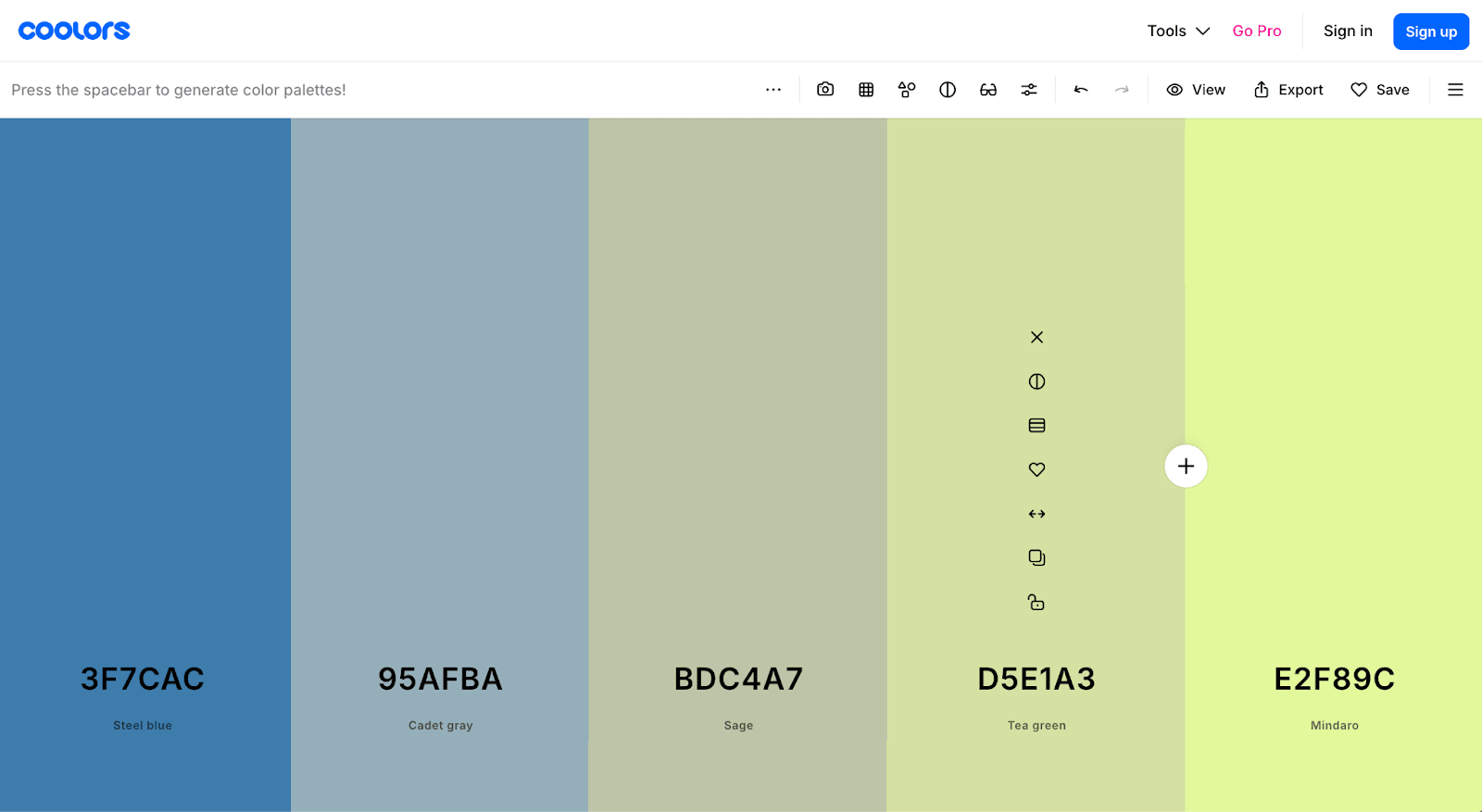Image resolution: width=1482 pixels, height=812 pixels.
Task: Favorite the Tea green color with heart icon
Action: tap(1036, 469)
